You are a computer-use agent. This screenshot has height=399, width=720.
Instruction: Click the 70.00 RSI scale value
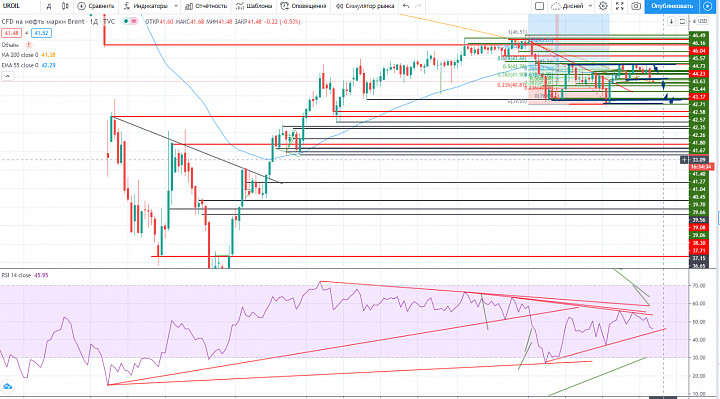[x=698, y=286]
